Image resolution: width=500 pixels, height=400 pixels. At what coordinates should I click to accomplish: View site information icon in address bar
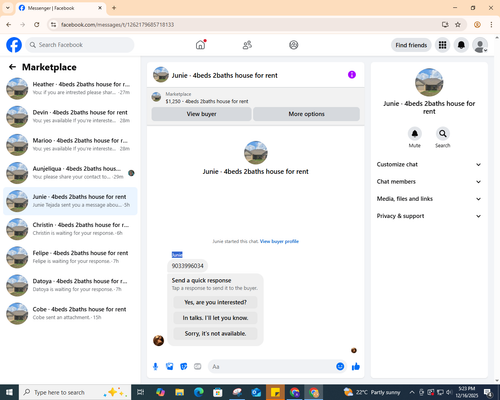point(53,25)
